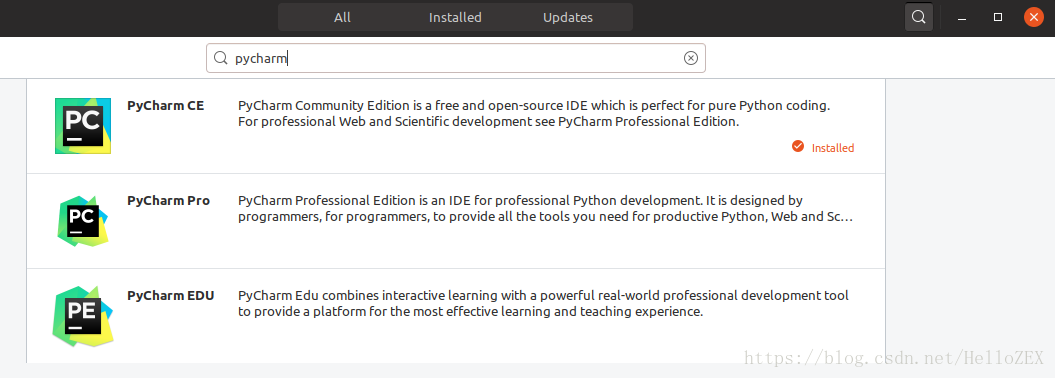Clear the pycharm search text
Viewport: 1055px width, 378px height.
point(691,59)
